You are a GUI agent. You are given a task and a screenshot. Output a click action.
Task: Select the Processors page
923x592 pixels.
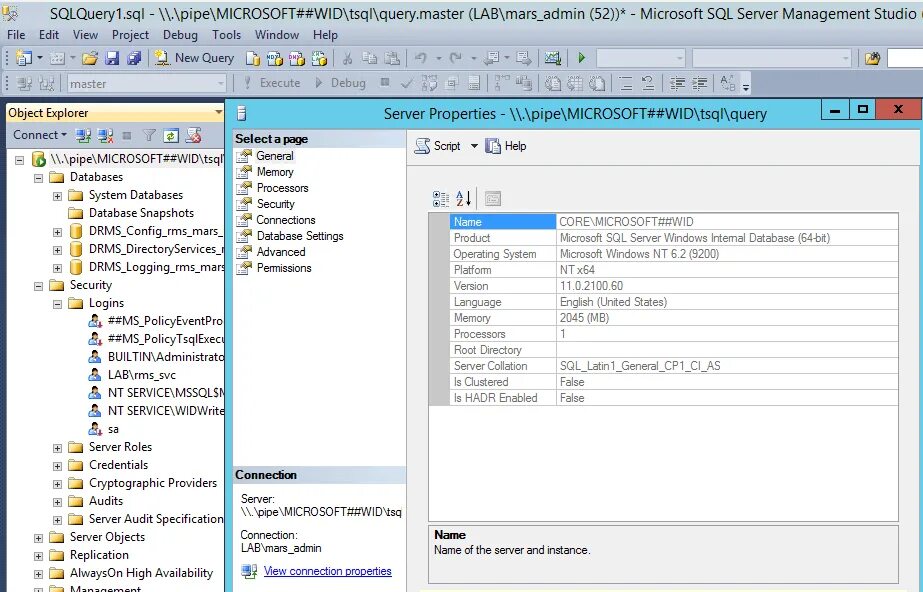point(283,188)
